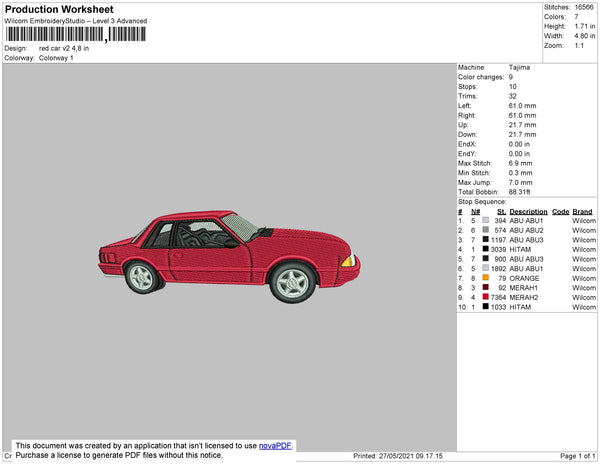Select the MERAH2 red color swatch
The width and height of the screenshot is (600, 464).
pos(485,297)
